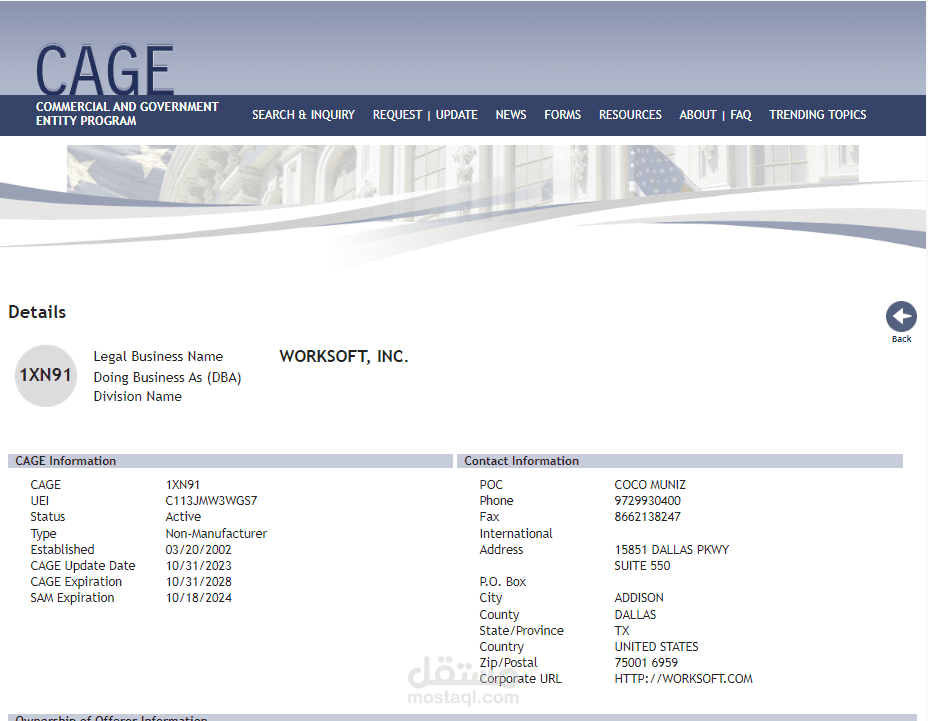Click the Established date 03/20/2002

coord(198,549)
